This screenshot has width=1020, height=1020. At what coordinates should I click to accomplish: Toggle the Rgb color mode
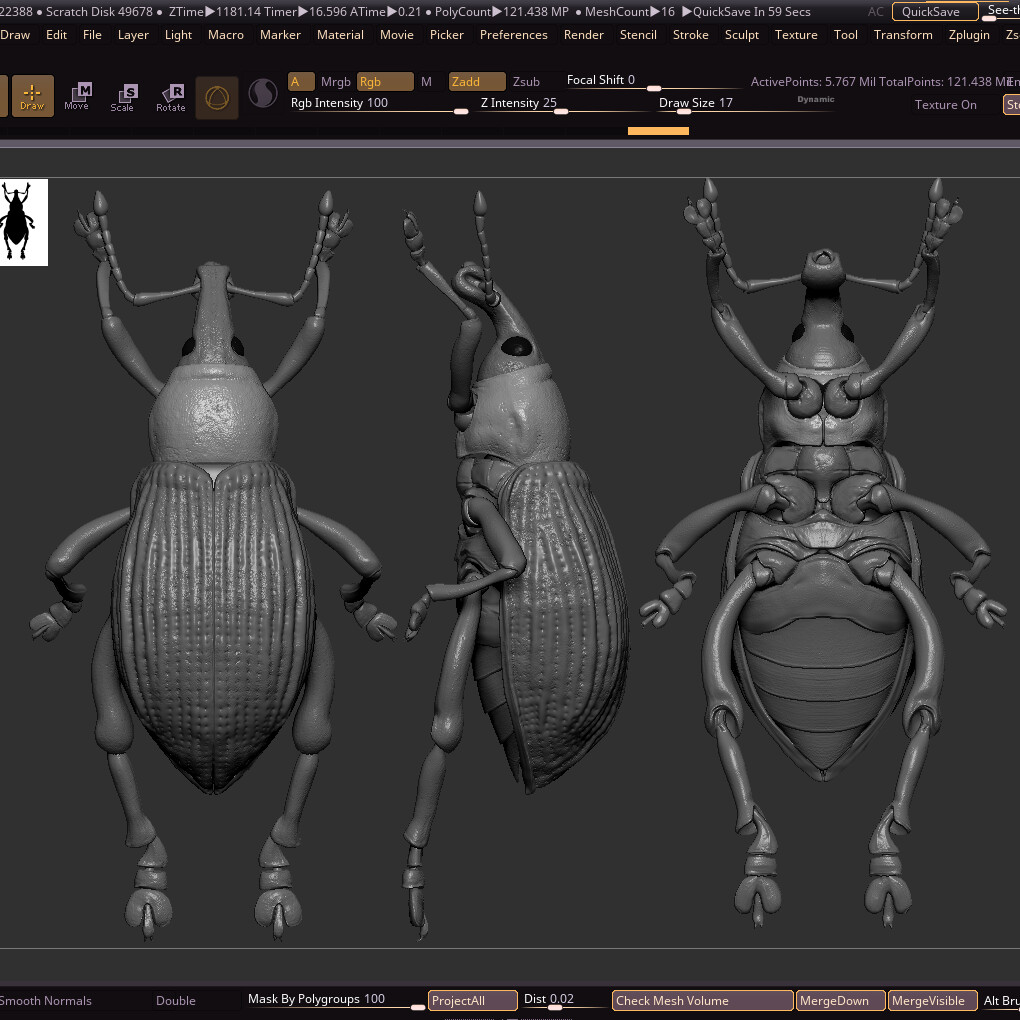[x=385, y=82]
